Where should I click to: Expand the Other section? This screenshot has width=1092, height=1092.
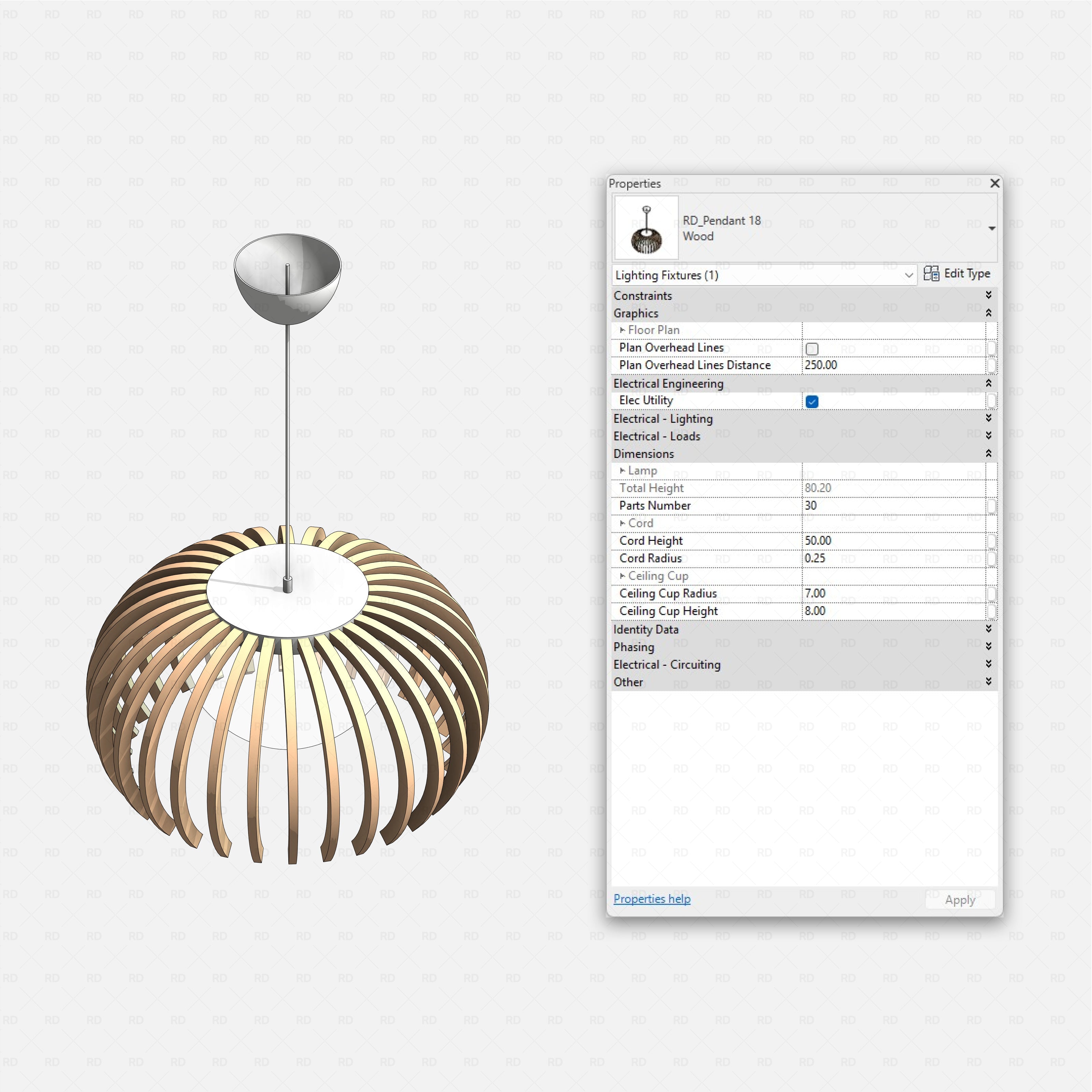[989, 681]
